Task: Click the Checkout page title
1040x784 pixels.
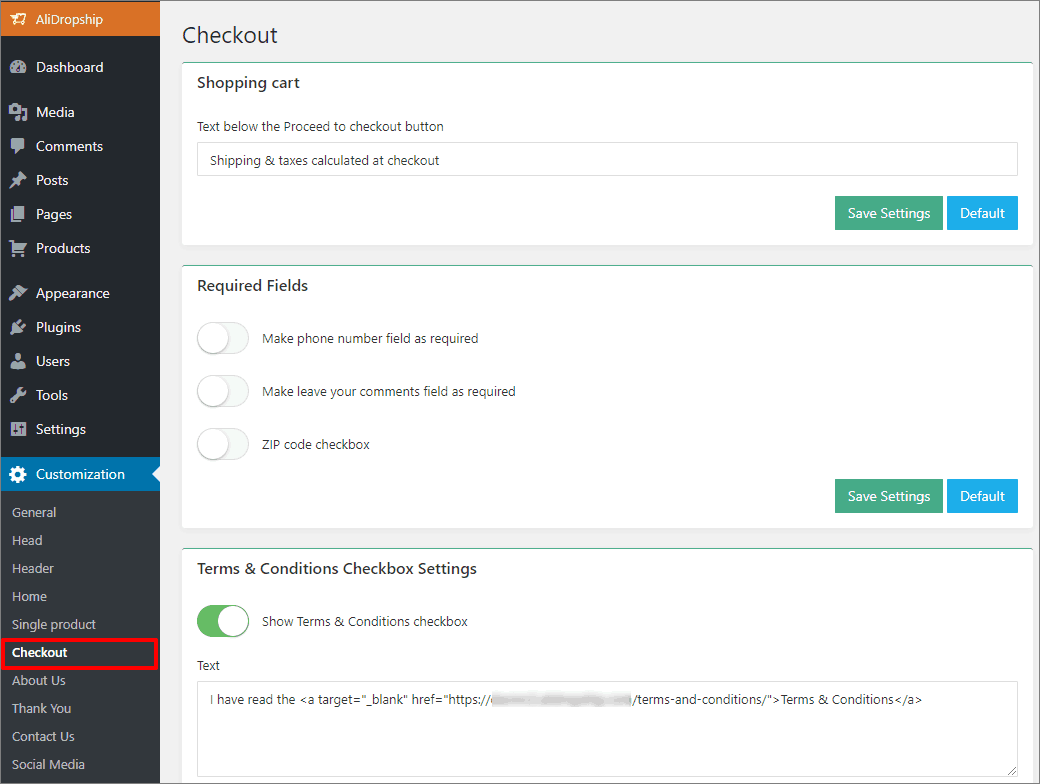Action: (x=229, y=35)
